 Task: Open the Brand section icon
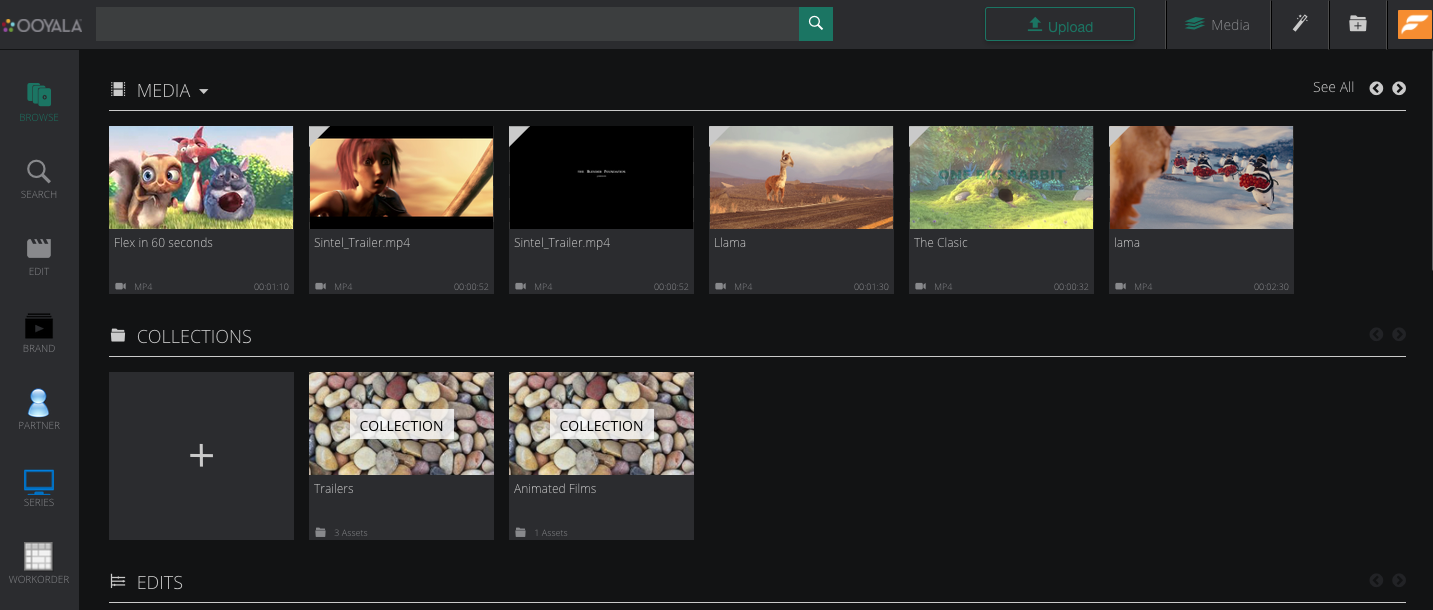[x=38, y=327]
